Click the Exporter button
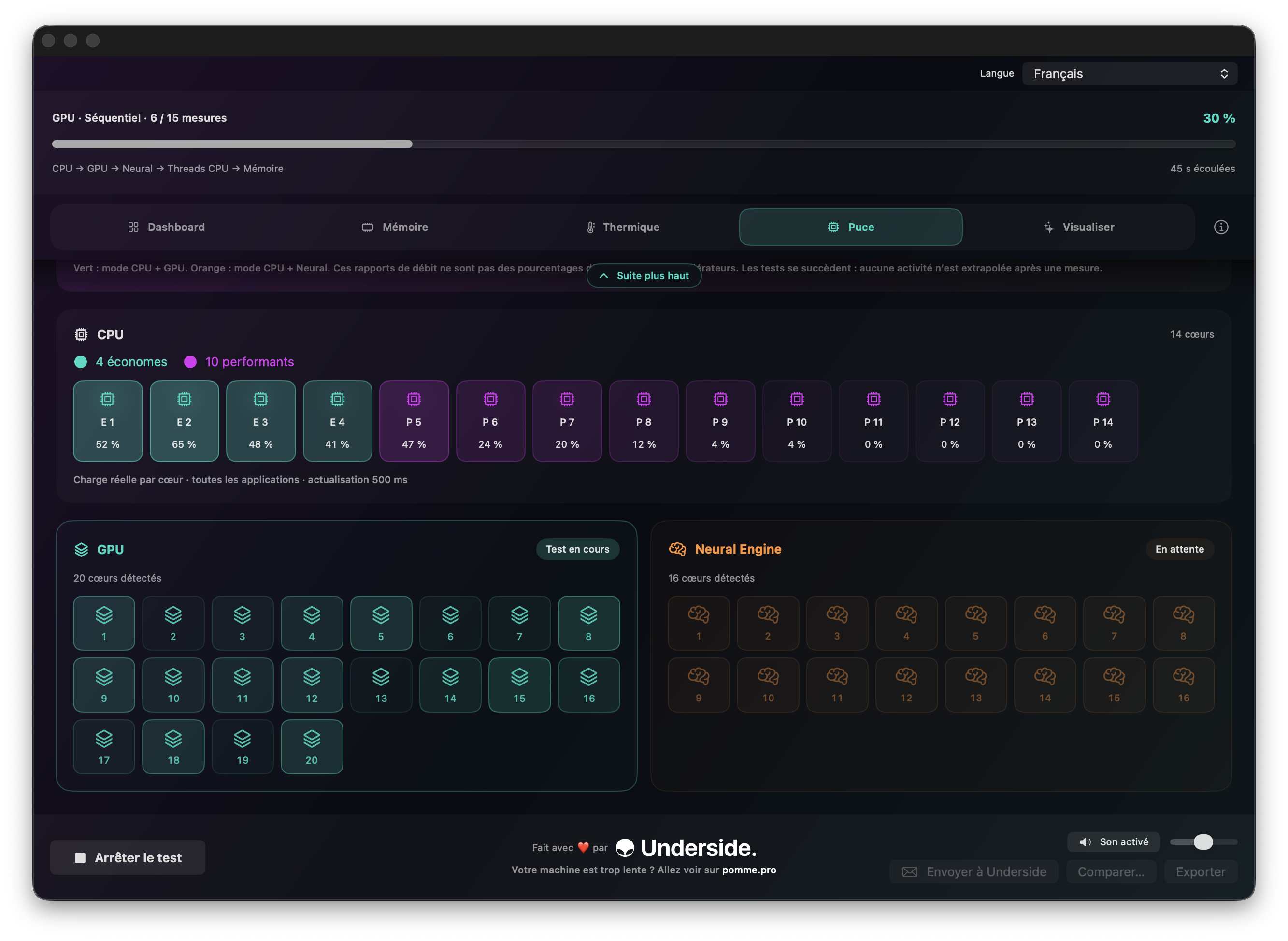 pyautogui.click(x=1200, y=872)
